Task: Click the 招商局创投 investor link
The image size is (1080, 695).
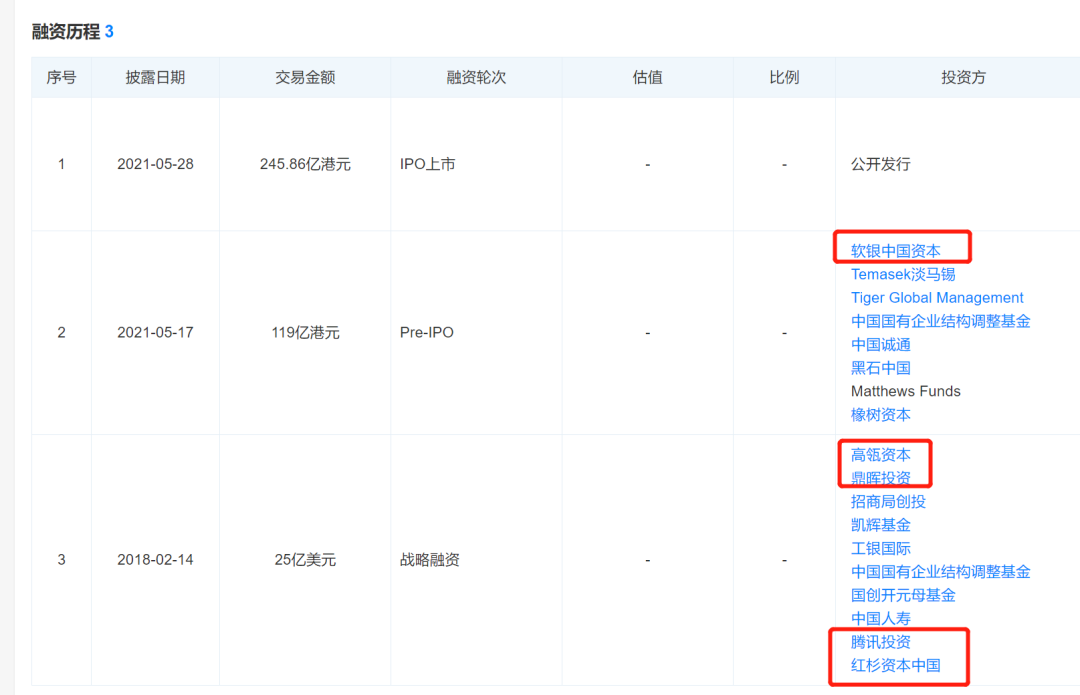Action: point(888,501)
